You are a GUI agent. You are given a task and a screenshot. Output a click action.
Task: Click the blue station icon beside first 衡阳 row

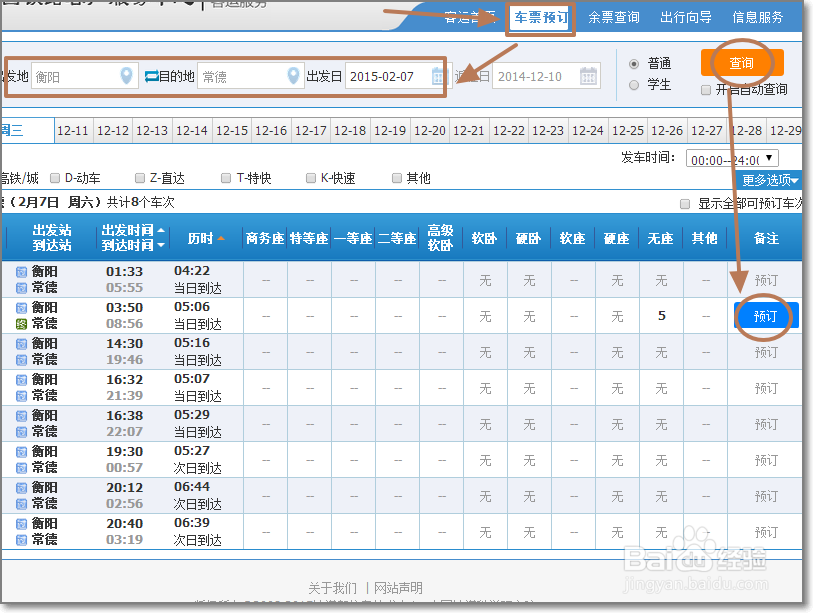click(x=21, y=270)
